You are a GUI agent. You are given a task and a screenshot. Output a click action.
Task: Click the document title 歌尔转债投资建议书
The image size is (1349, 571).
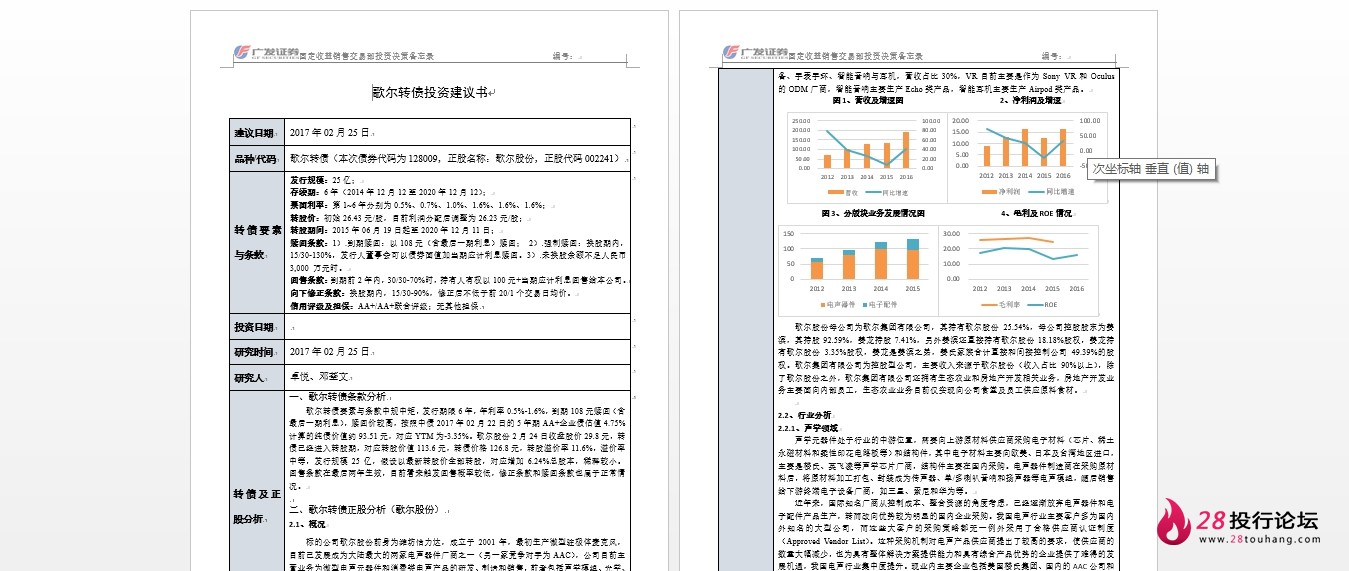click(430, 92)
